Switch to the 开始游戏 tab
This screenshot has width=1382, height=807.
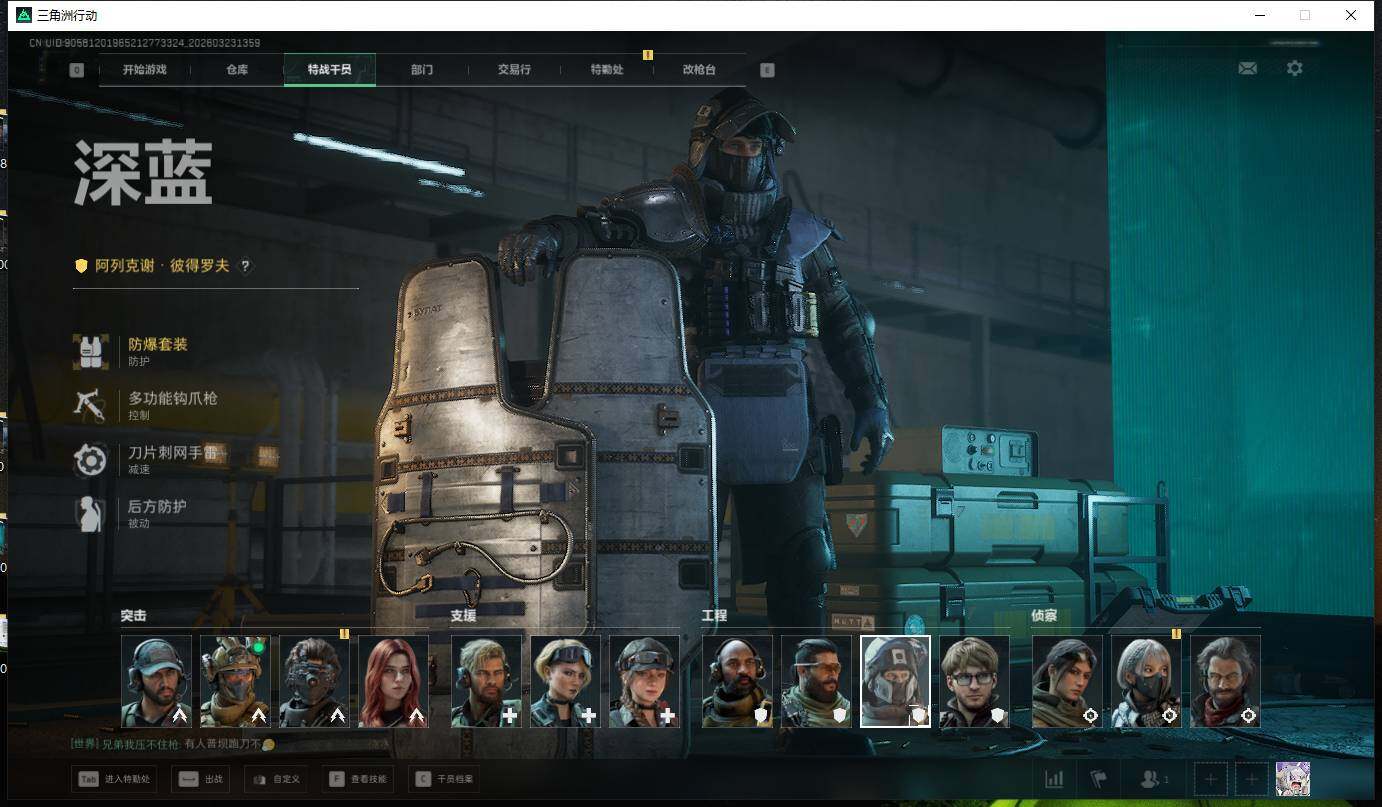pyautogui.click(x=145, y=70)
